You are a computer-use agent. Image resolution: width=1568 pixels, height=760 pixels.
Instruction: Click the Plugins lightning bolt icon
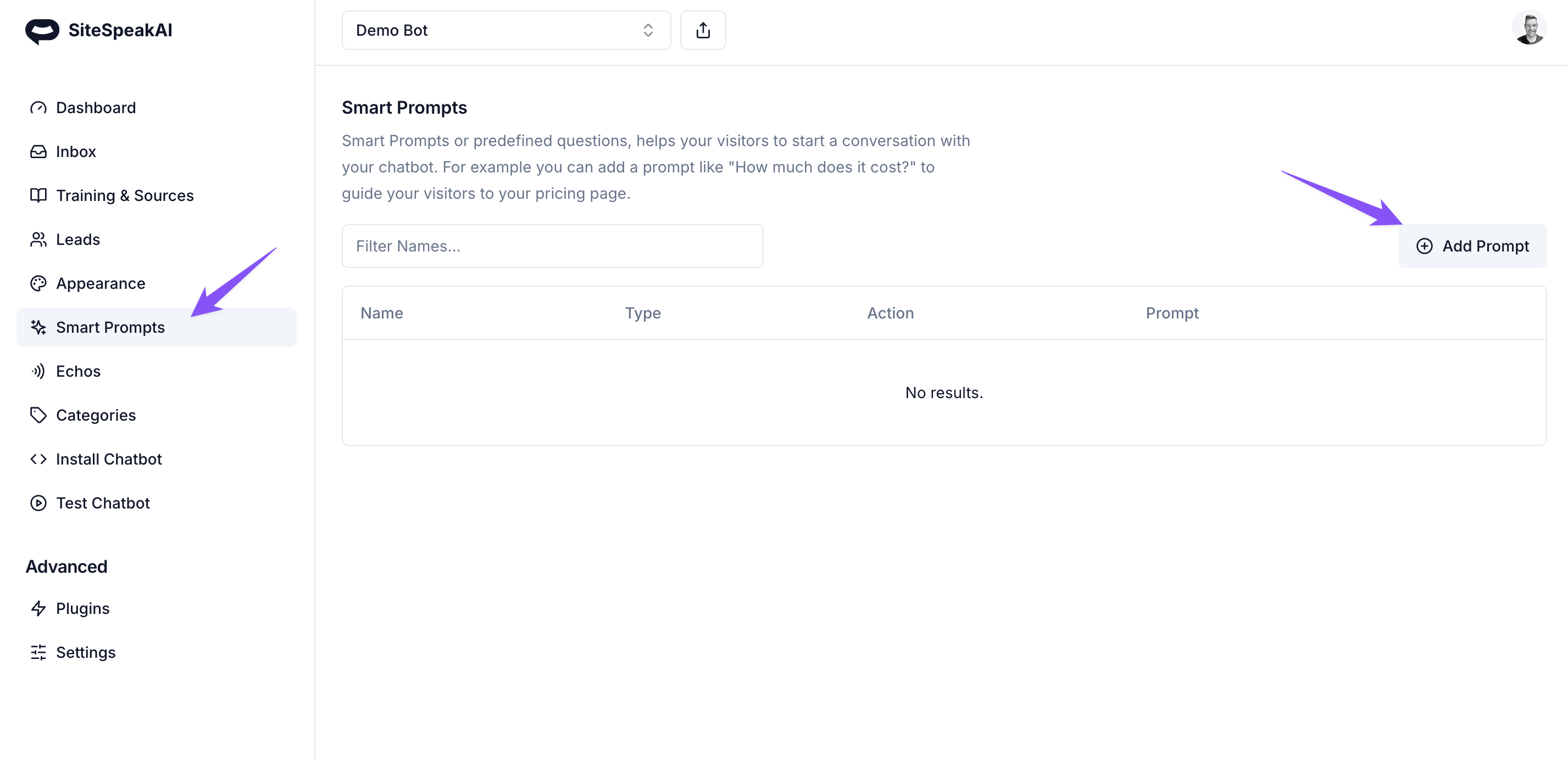pyautogui.click(x=38, y=608)
